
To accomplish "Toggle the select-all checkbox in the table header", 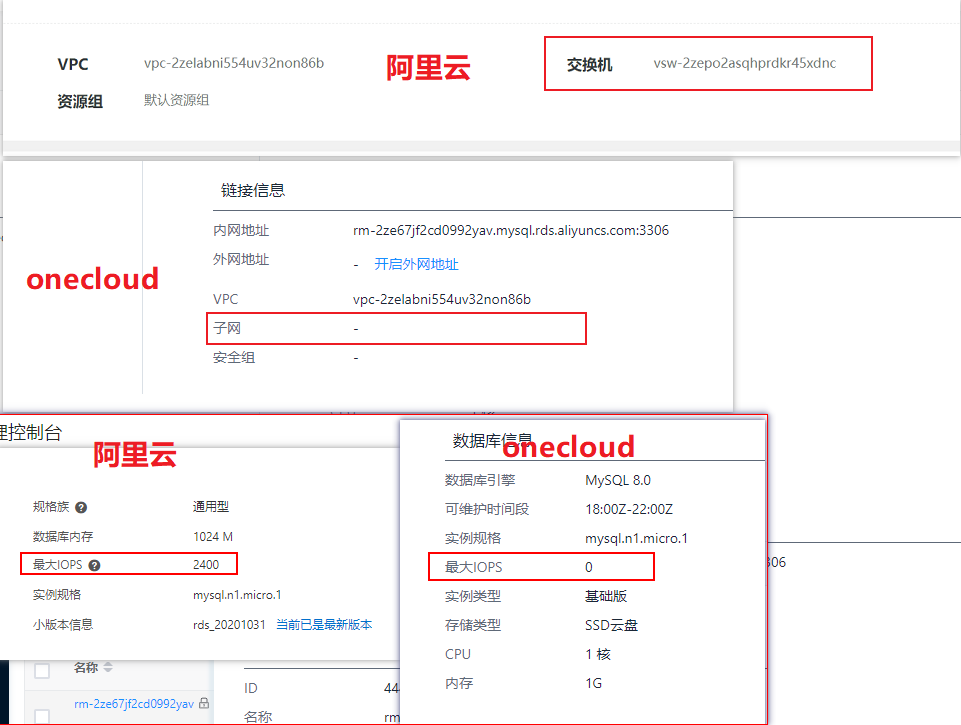I will pos(42,668).
